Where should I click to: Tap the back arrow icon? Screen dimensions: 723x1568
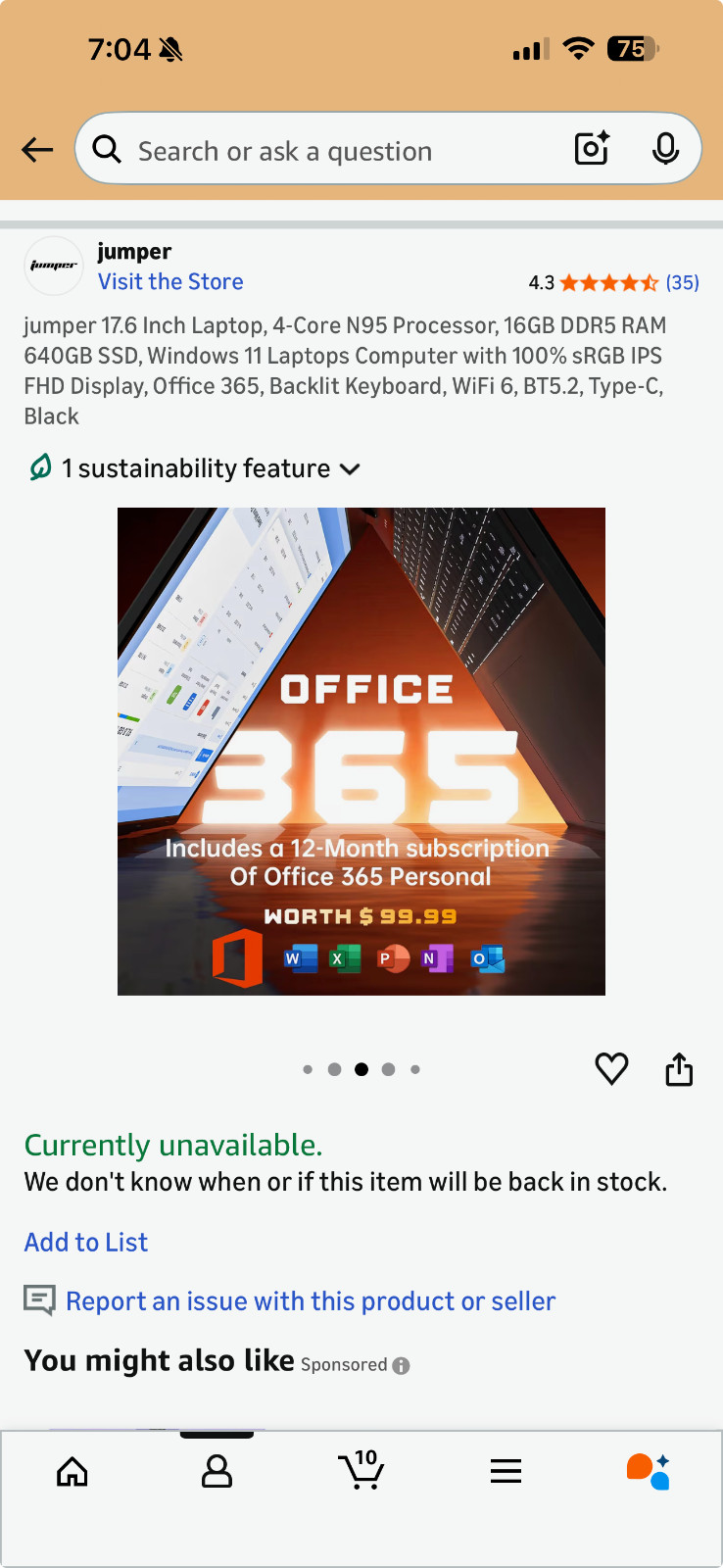(37, 150)
